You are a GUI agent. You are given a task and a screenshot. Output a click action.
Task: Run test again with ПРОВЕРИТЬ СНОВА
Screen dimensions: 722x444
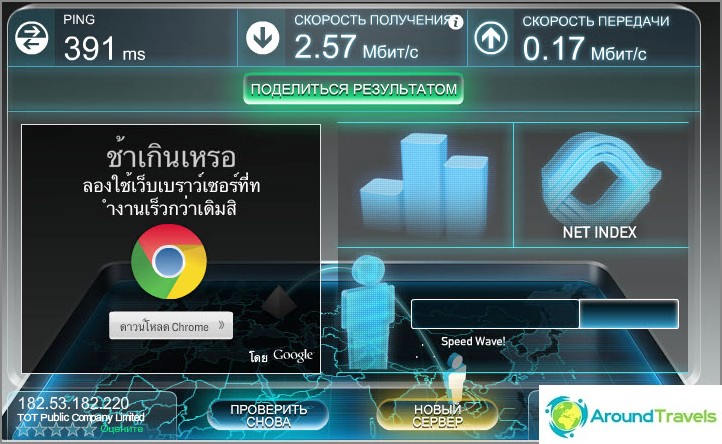pyautogui.click(x=268, y=415)
